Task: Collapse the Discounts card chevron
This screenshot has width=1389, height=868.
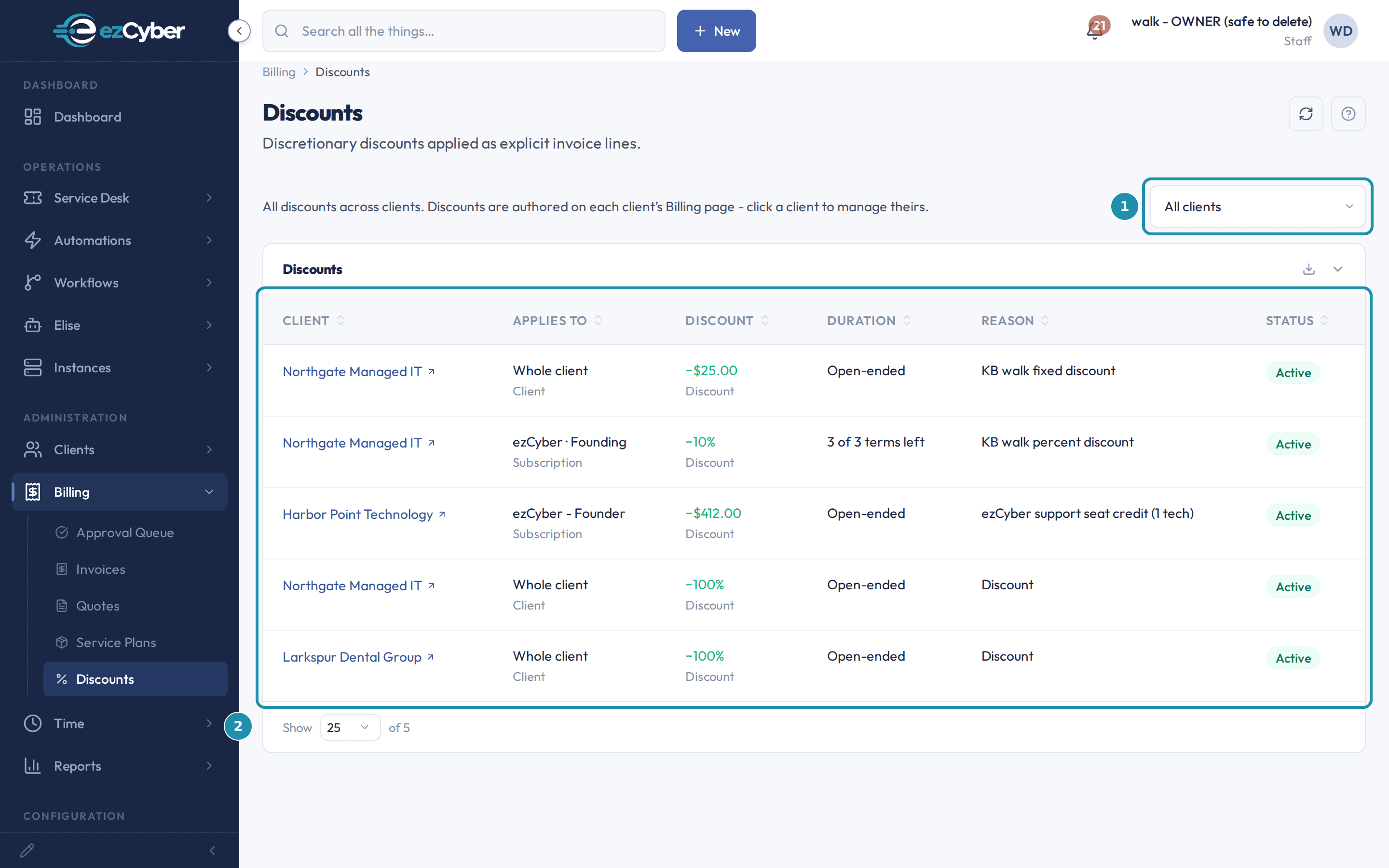Action: coord(1338,269)
